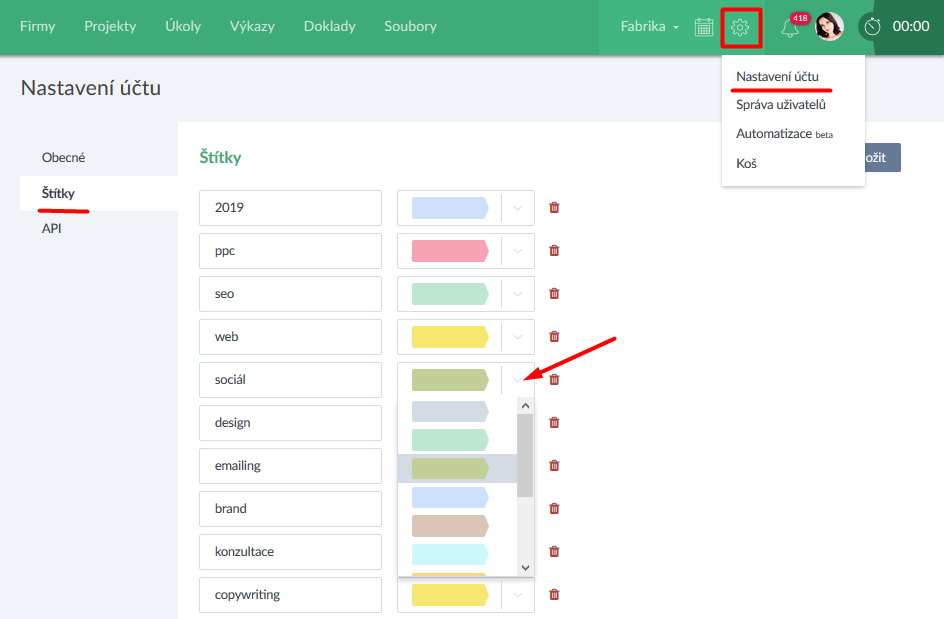Switch to the Obecné settings tab
This screenshot has height=619, width=944.
(64, 158)
